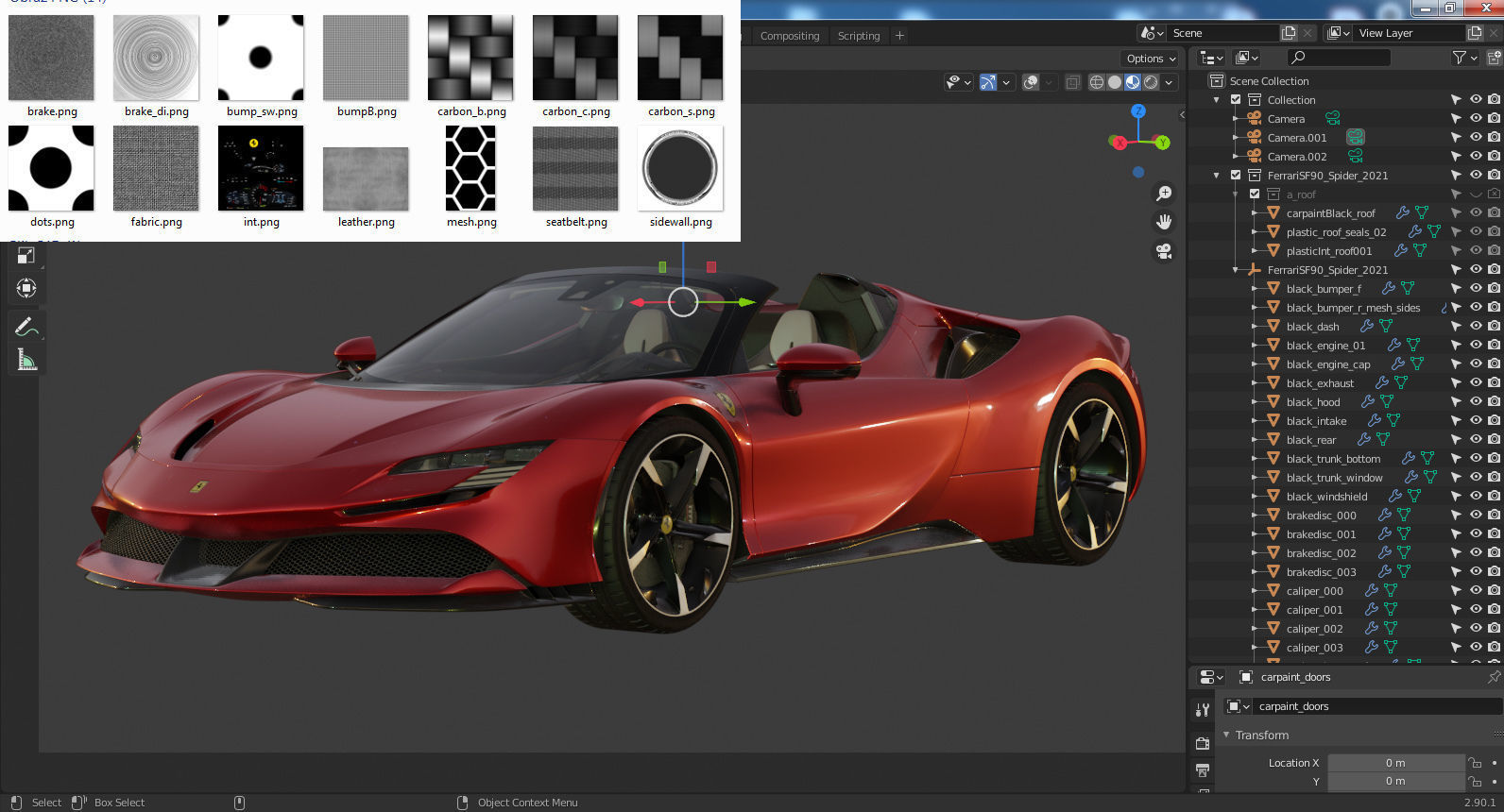
Task: Click the zoom magnifier icon in viewport
Action: [1164, 194]
